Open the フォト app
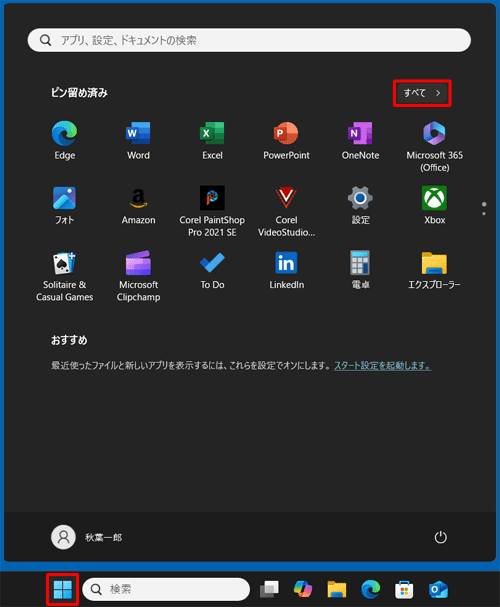 [64, 206]
